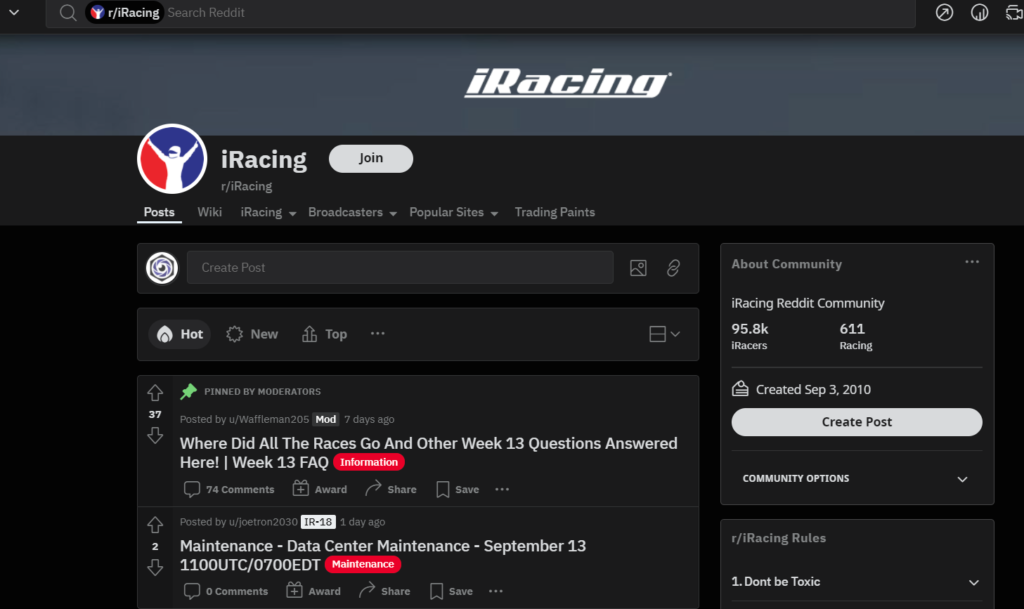Click the green pinned post icon

[x=188, y=391]
